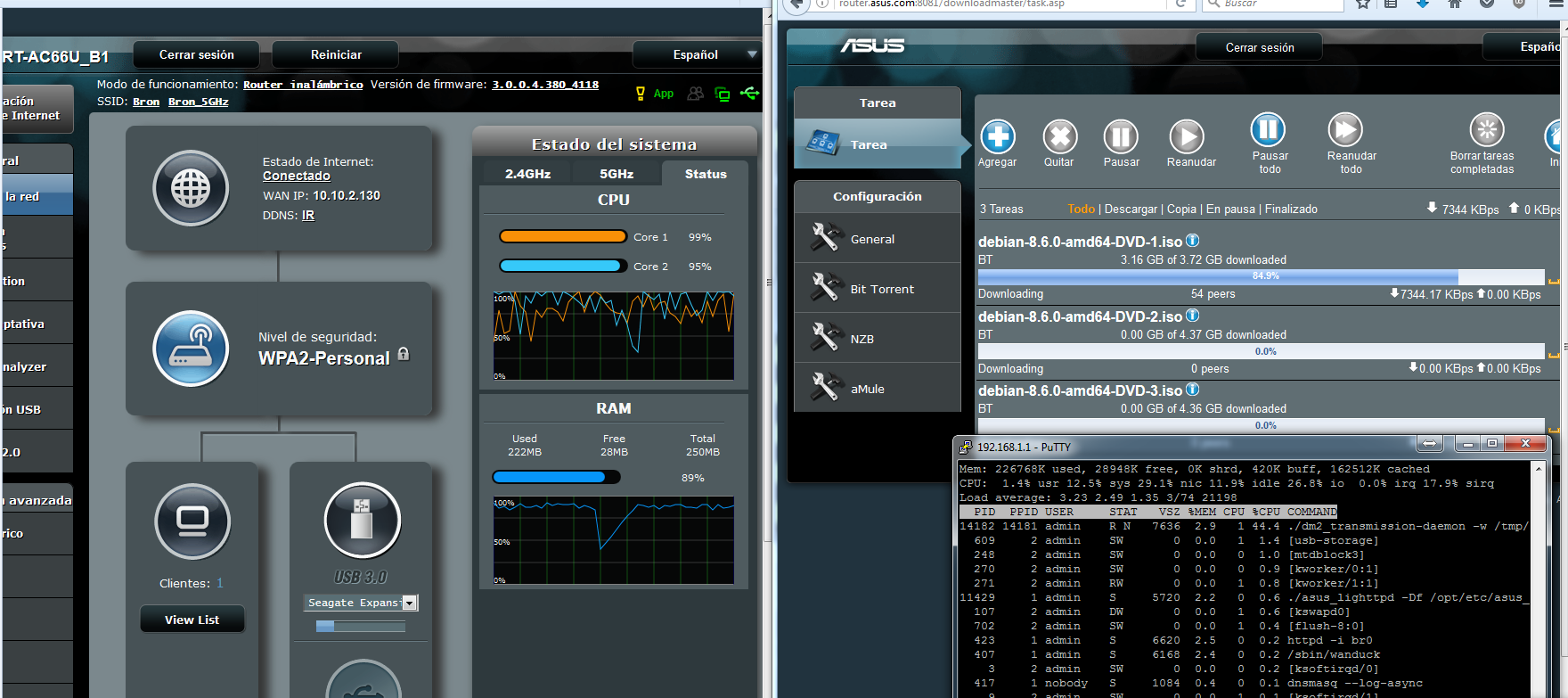
Task: Open the firmware version 3.0.0.4.380_4118 link
Action: point(545,85)
